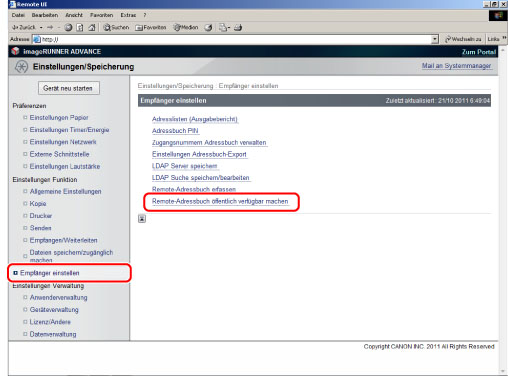508x376 pixels.
Task: Open Empfangen/Weiterleiten in sidebar
Action: tap(63, 240)
